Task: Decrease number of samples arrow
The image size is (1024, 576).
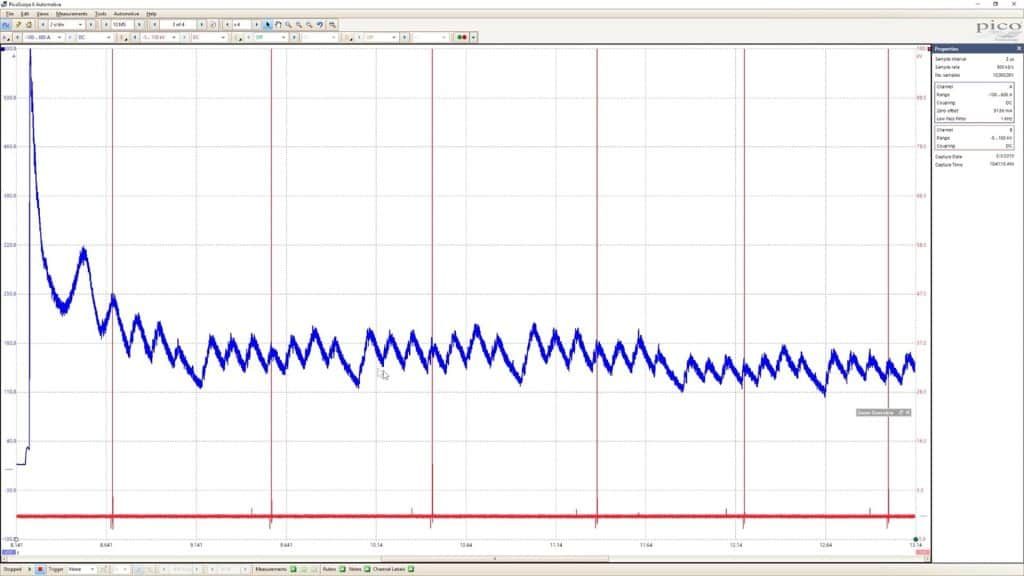Action: [106, 24]
